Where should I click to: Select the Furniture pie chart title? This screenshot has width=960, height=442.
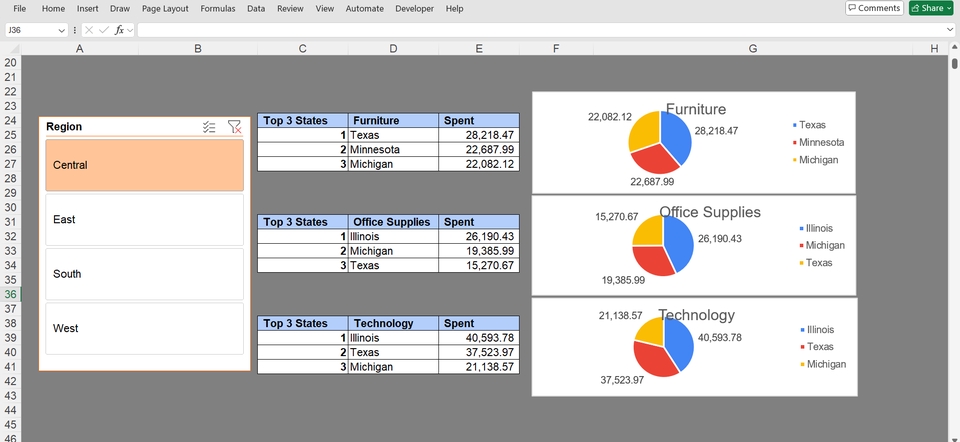(696, 110)
